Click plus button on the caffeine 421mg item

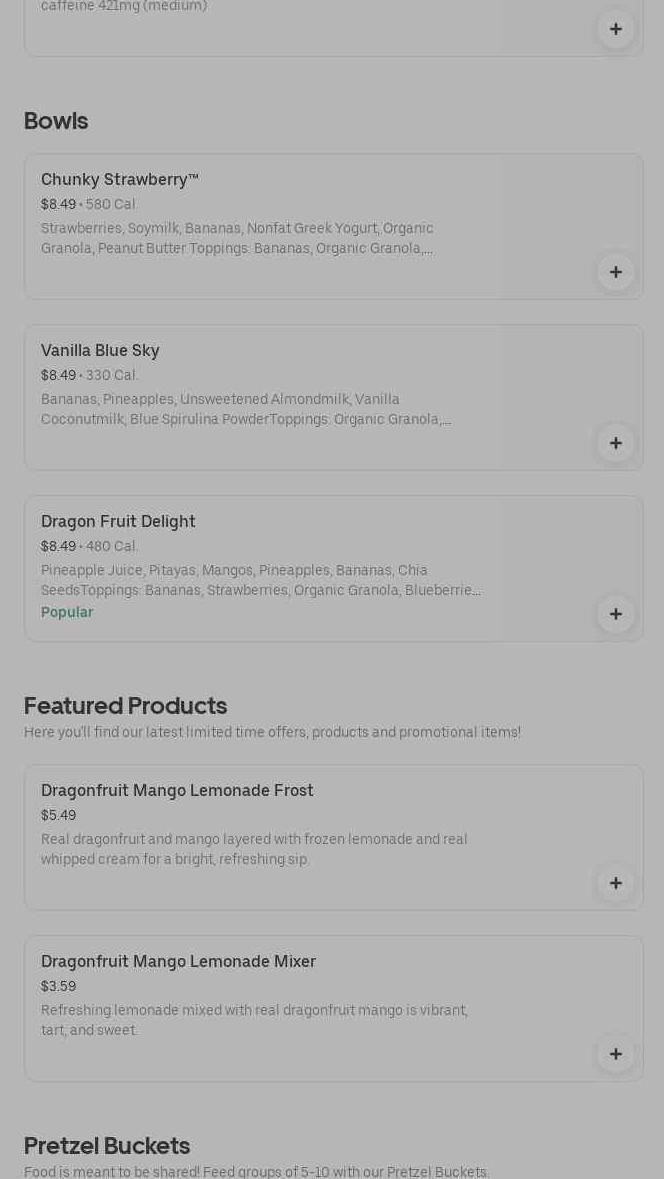[616, 29]
